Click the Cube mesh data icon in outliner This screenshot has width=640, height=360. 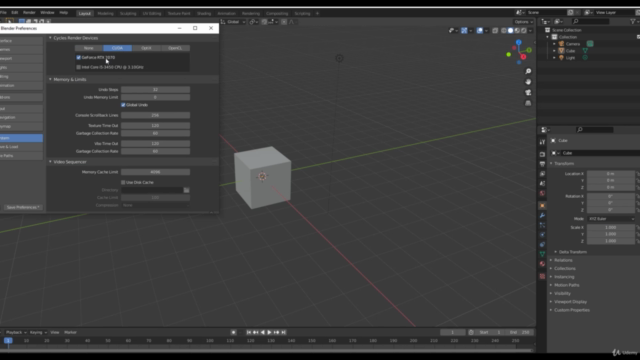(585, 51)
